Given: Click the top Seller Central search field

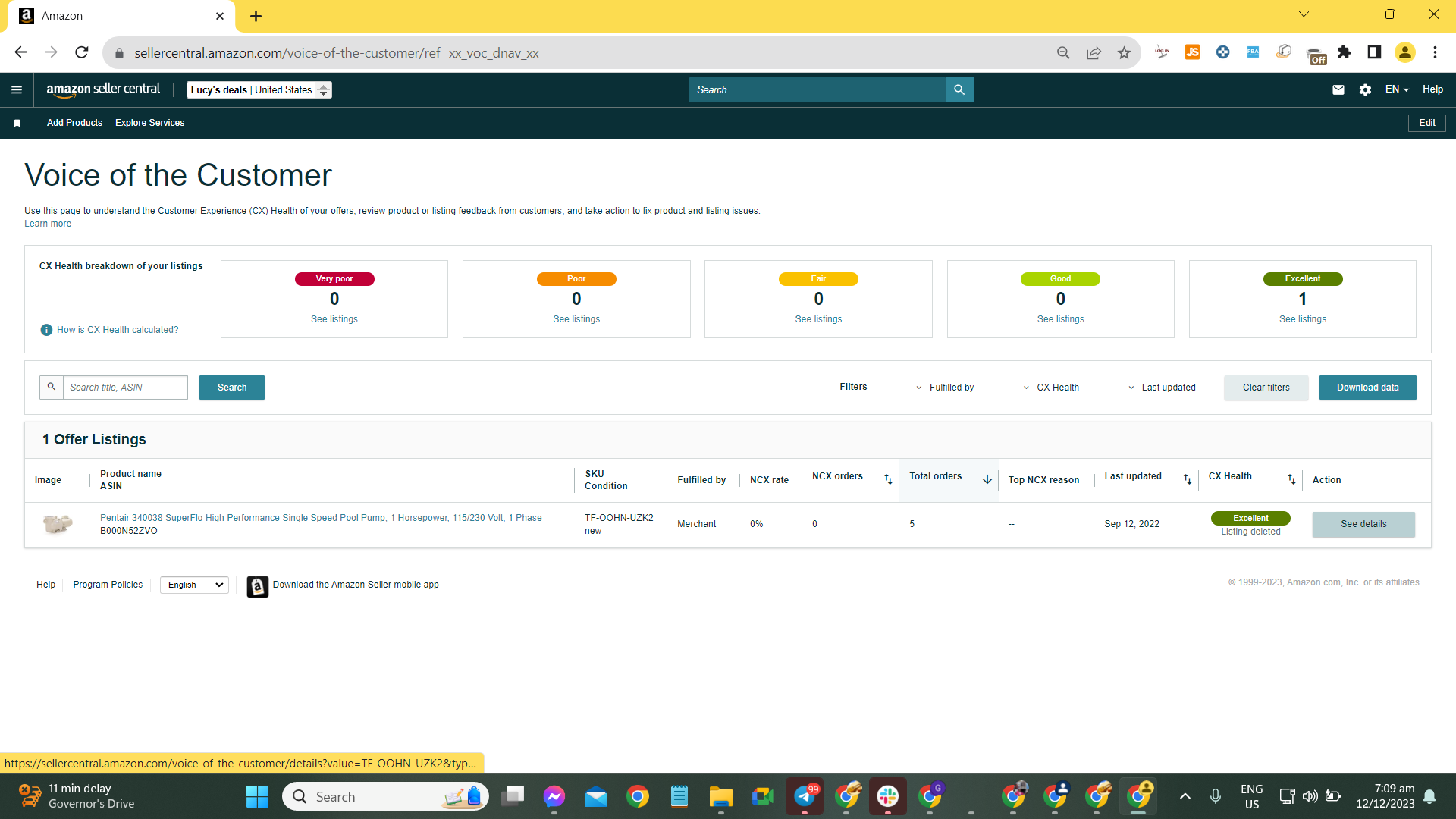Looking at the screenshot, I should click(817, 89).
